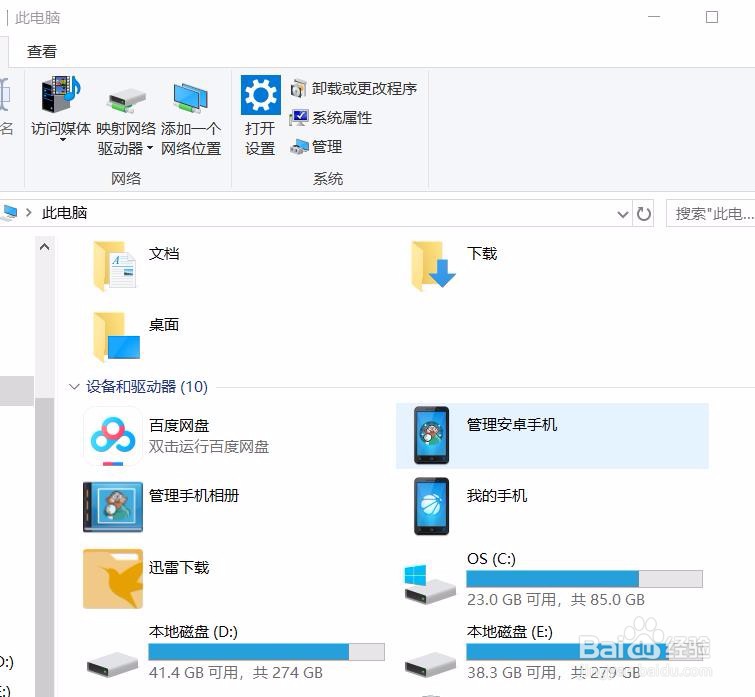
Task: Select the 本地磁盘 (E:) drive icon
Action: pos(430,665)
